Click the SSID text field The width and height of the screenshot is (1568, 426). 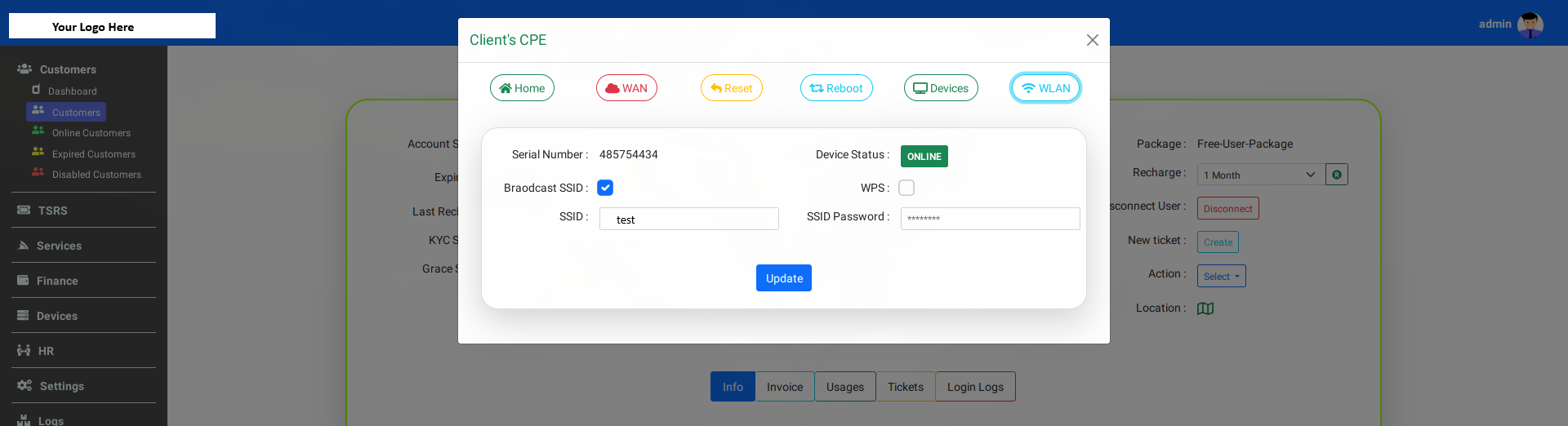pyautogui.click(x=688, y=219)
